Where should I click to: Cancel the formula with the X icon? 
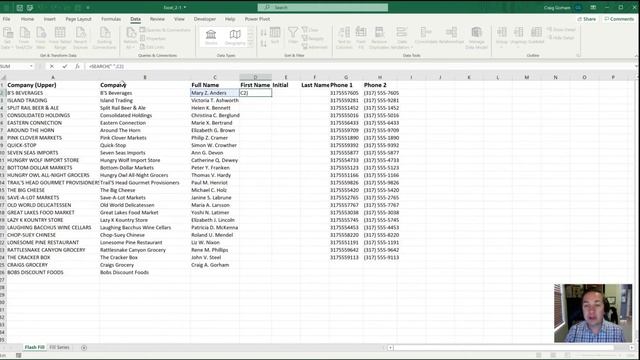pyautogui.click(x=52, y=66)
